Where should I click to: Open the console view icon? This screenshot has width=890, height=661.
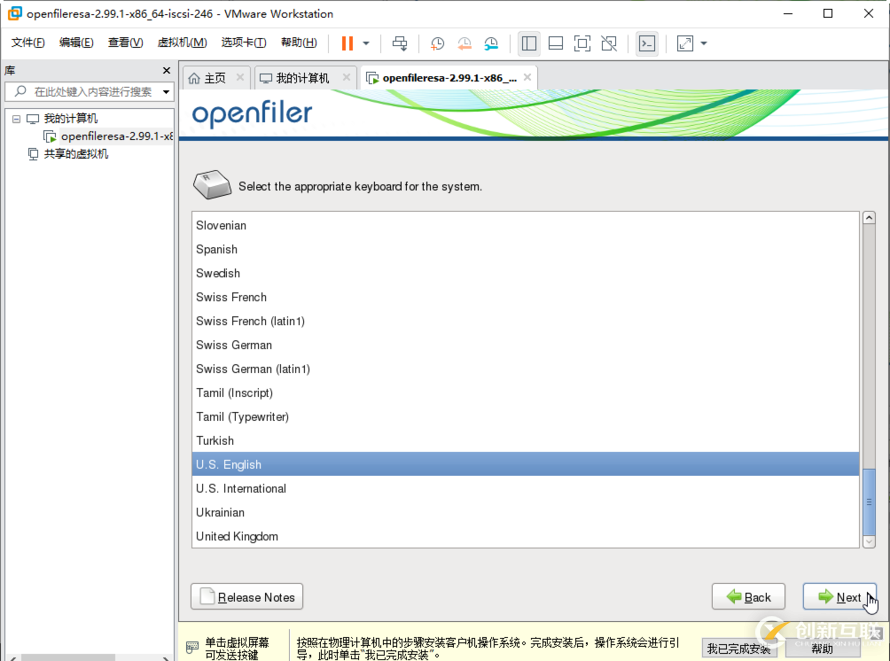click(x=647, y=43)
